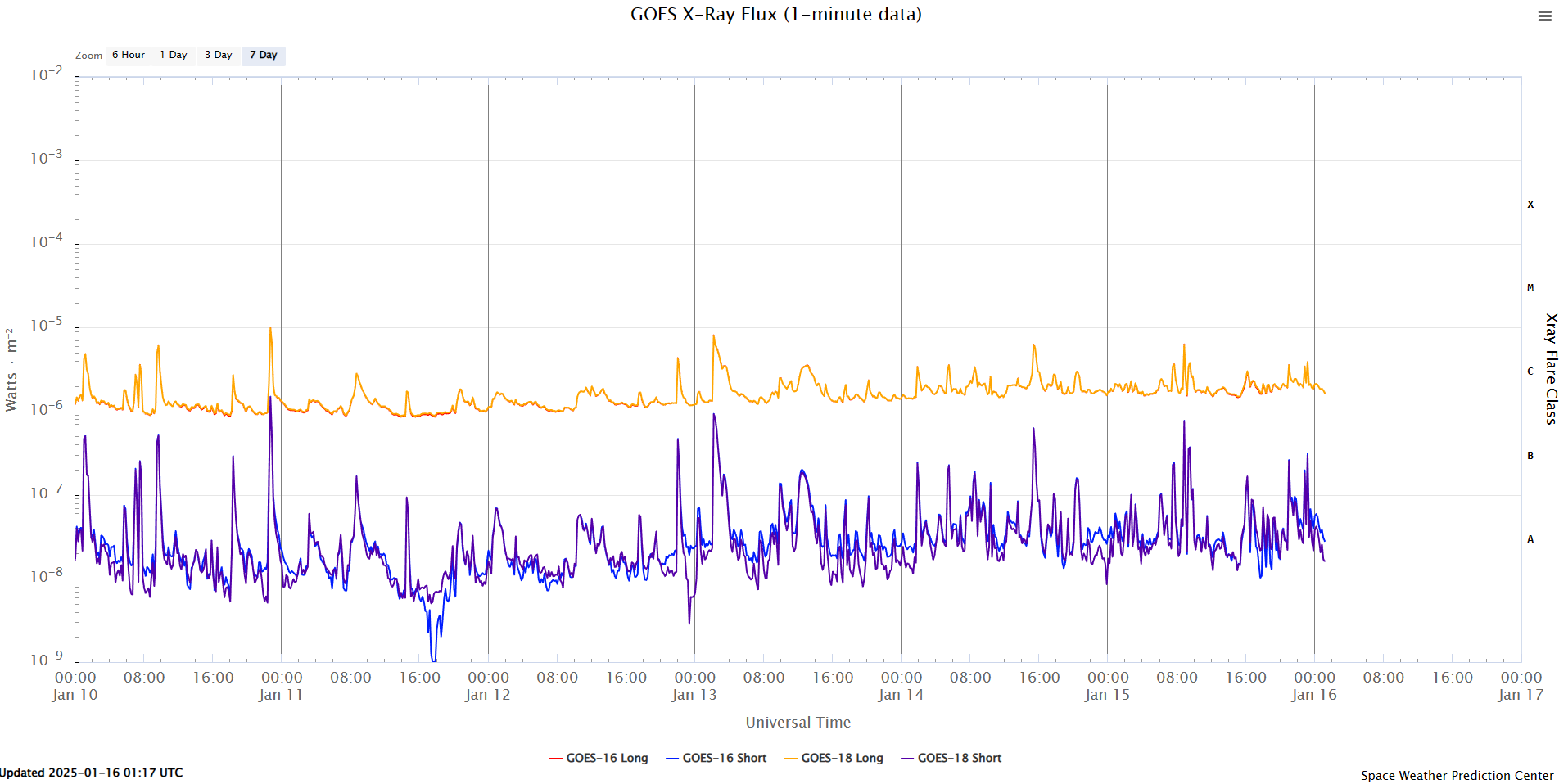Click the X flare class label

point(1530,205)
